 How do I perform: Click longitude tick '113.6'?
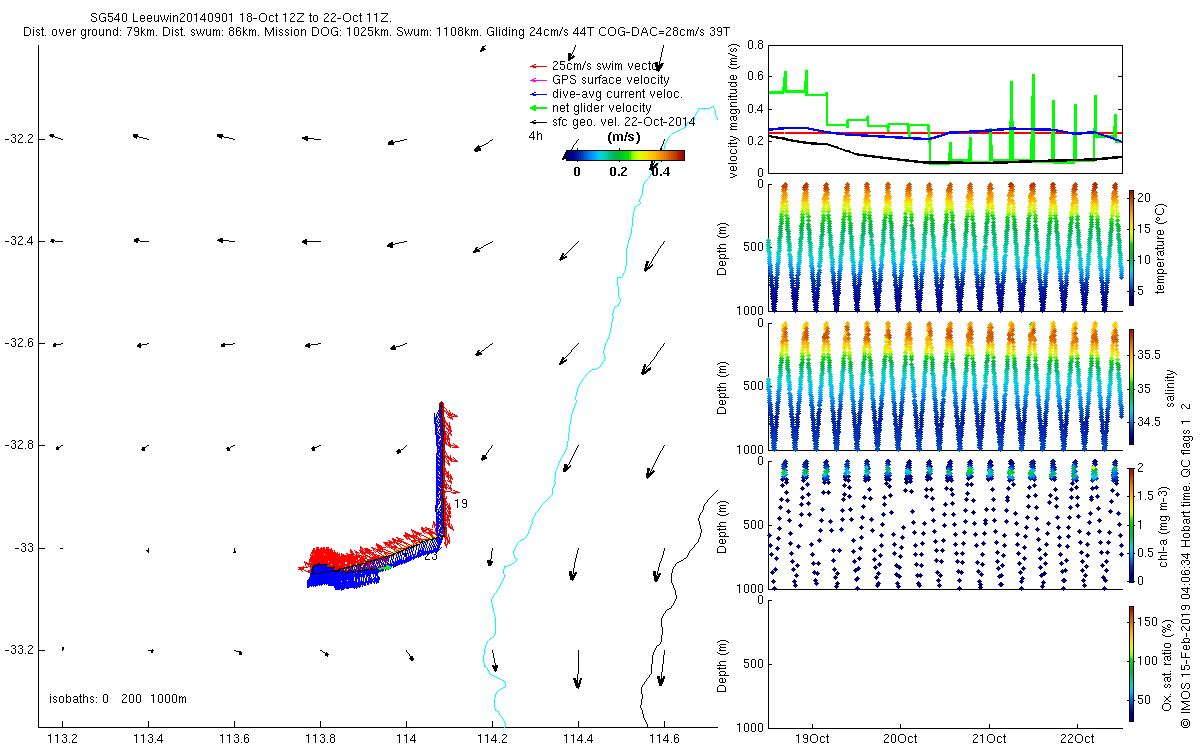[x=234, y=739]
